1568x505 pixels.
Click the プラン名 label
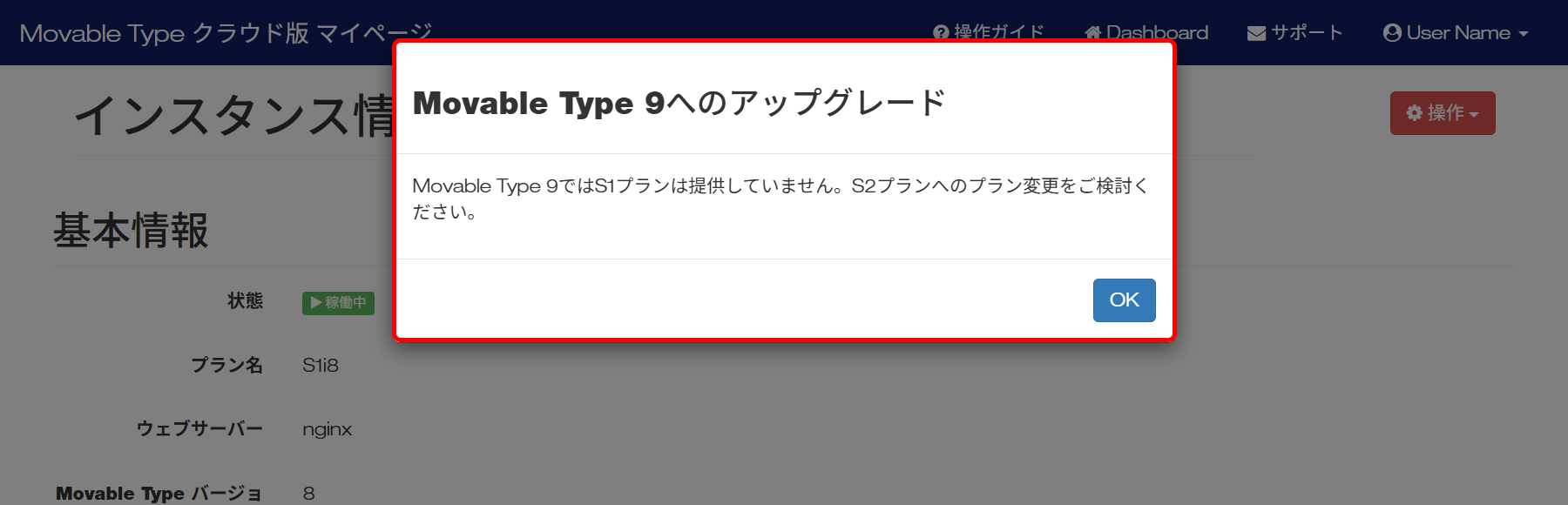(226, 366)
